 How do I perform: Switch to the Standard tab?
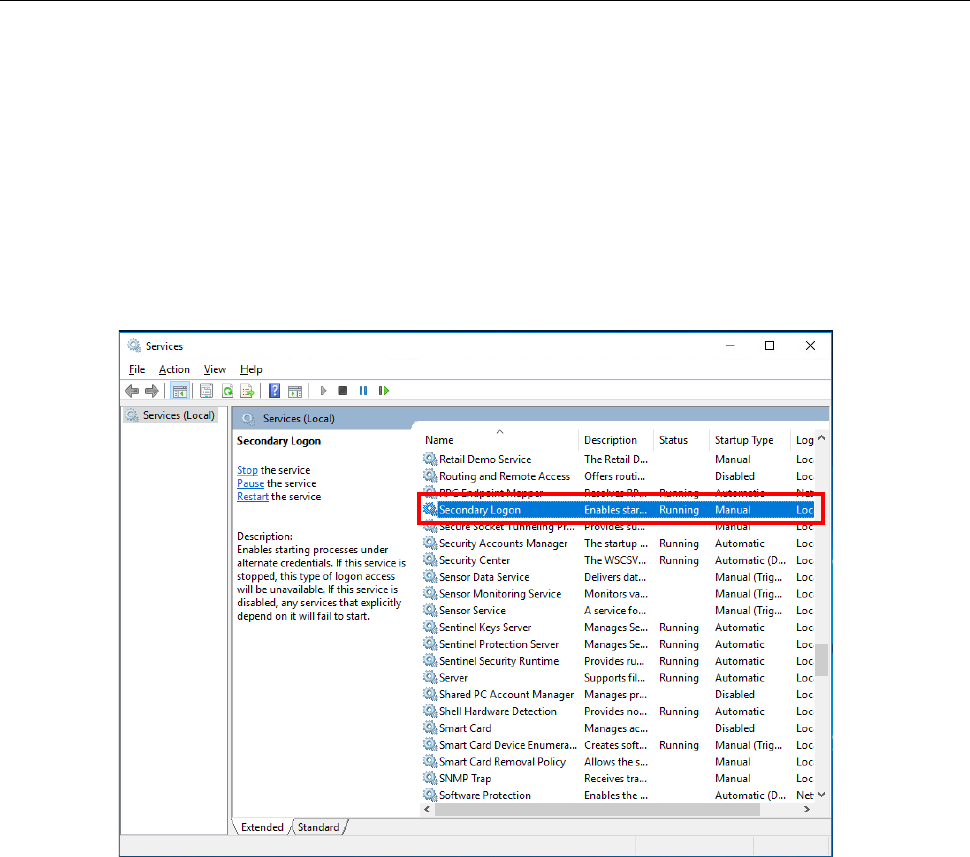point(319,827)
